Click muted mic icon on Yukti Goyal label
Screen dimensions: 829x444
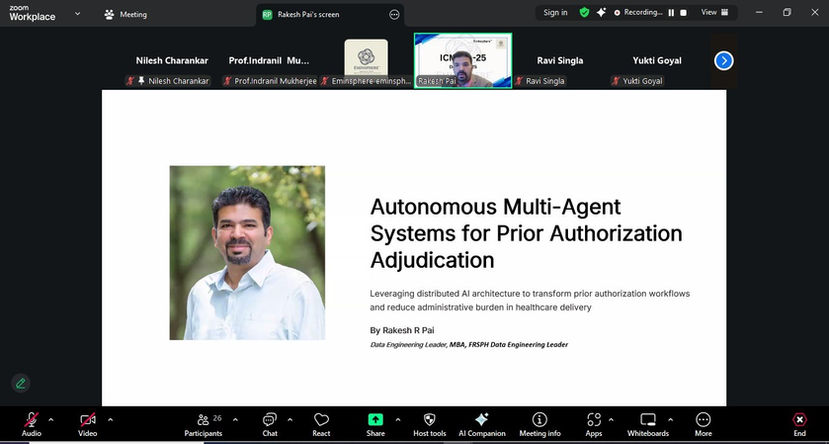(x=616, y=81)
